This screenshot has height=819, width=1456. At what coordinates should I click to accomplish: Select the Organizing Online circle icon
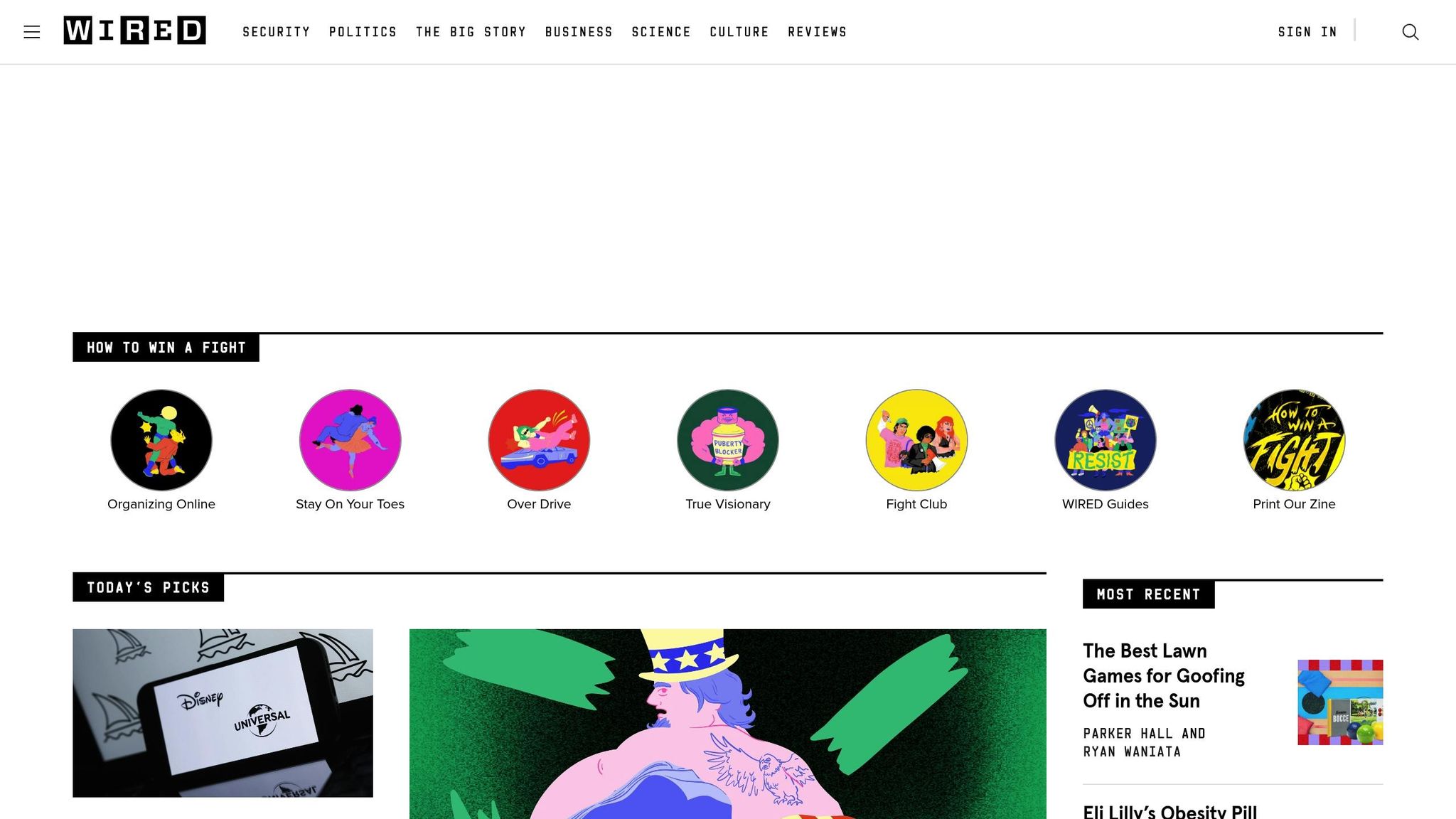pos(161,440)
